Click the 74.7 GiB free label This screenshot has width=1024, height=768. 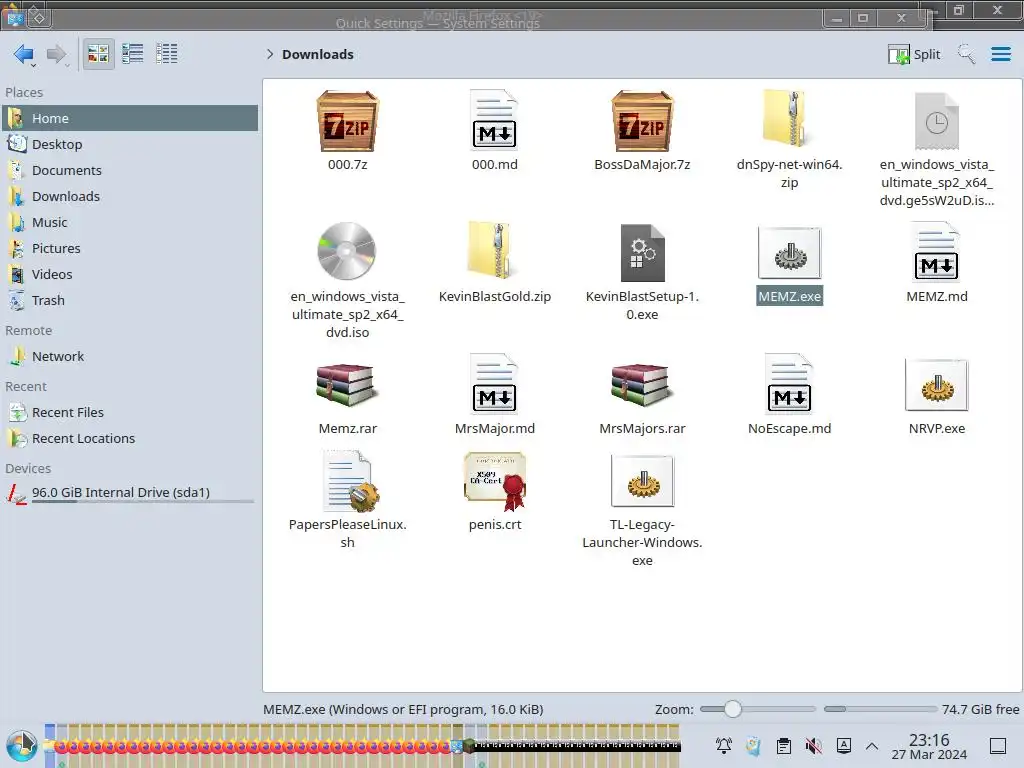click(x=980, y=709)
